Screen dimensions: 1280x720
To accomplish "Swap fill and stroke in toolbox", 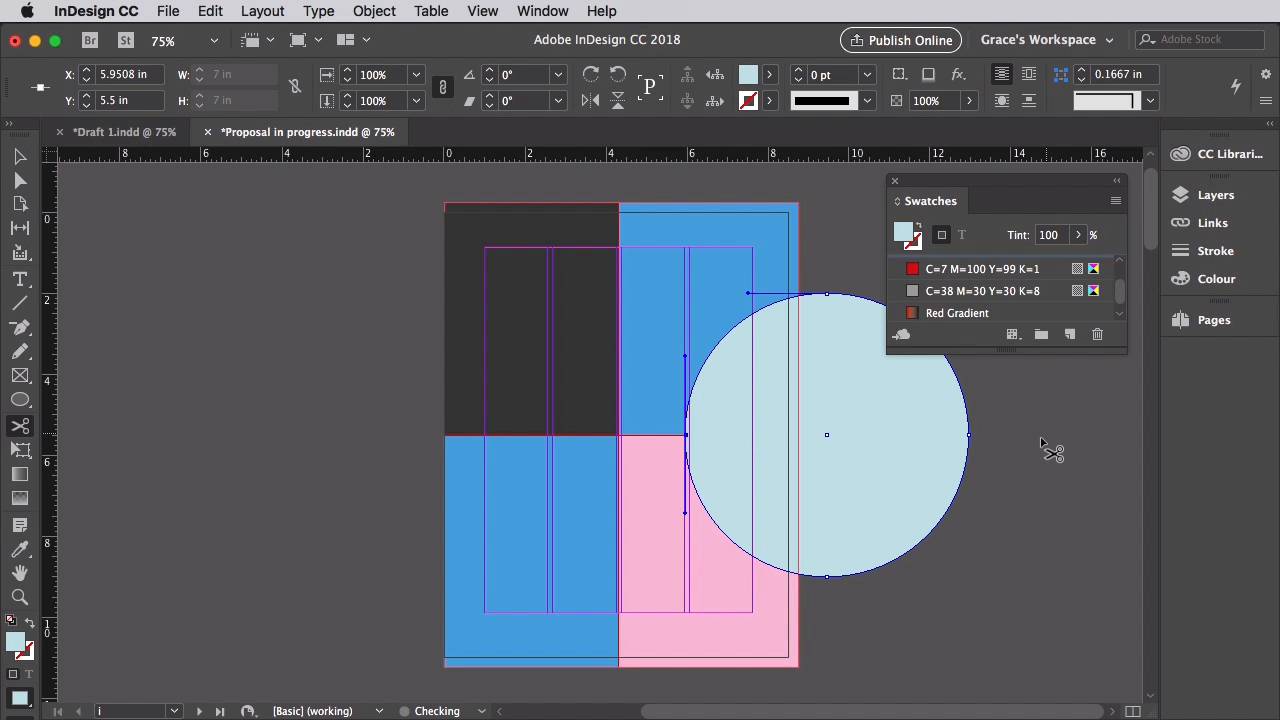I will 29,623.
